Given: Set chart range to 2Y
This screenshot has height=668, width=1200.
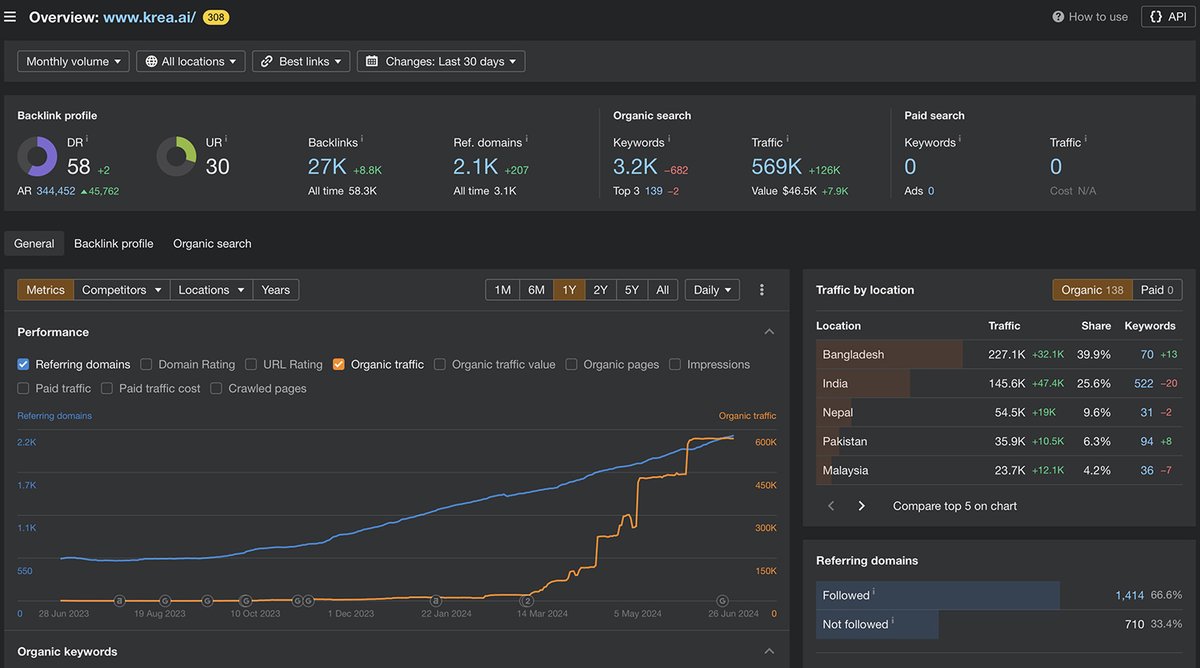Looking at the screenshot, I should coord(600,290).
